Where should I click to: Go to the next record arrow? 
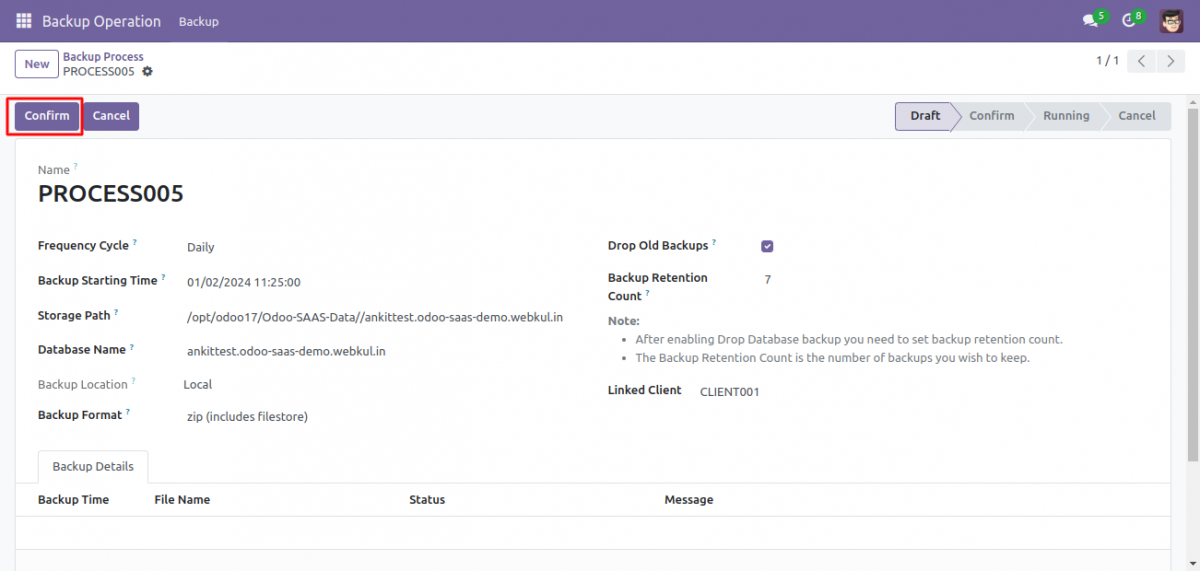(1170, 62)
